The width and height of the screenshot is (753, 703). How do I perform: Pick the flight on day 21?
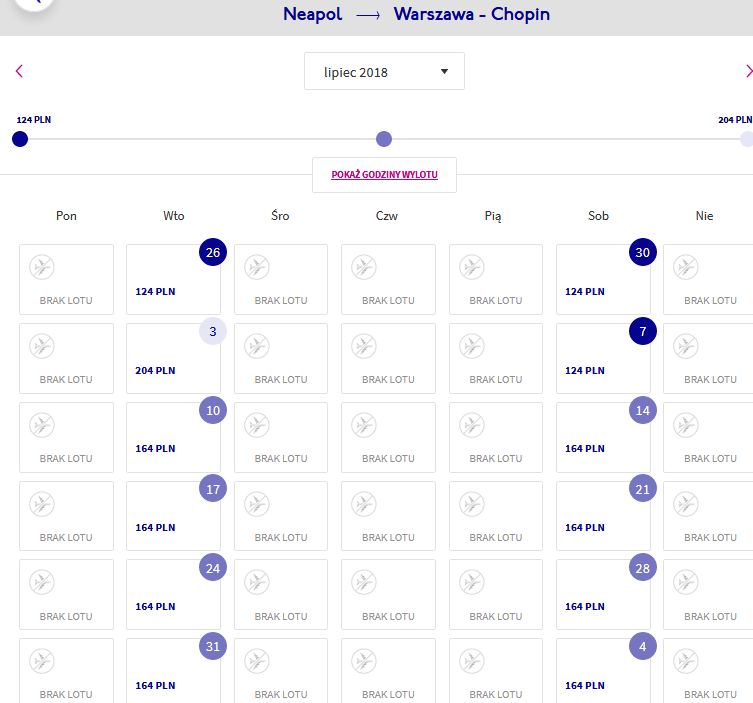click(603, 516)
